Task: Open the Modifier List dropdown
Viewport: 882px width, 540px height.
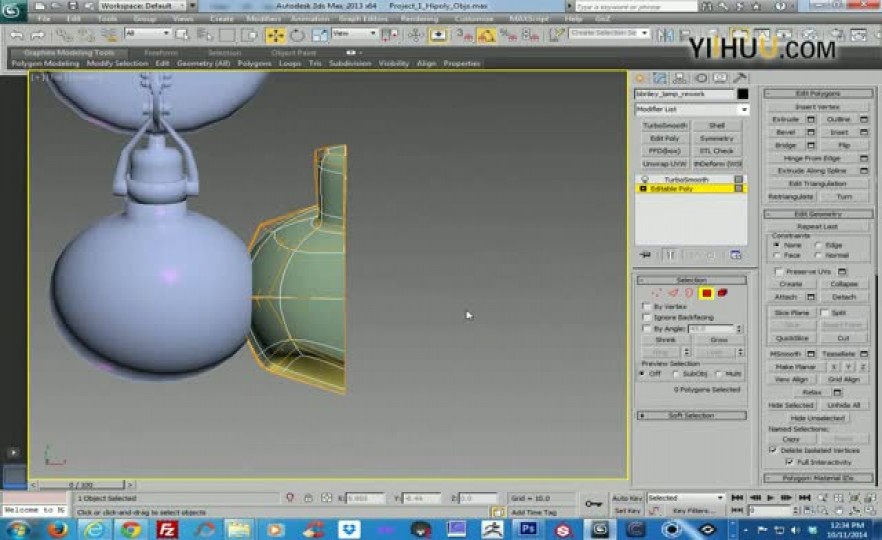Action: click(x=692, y=109)
